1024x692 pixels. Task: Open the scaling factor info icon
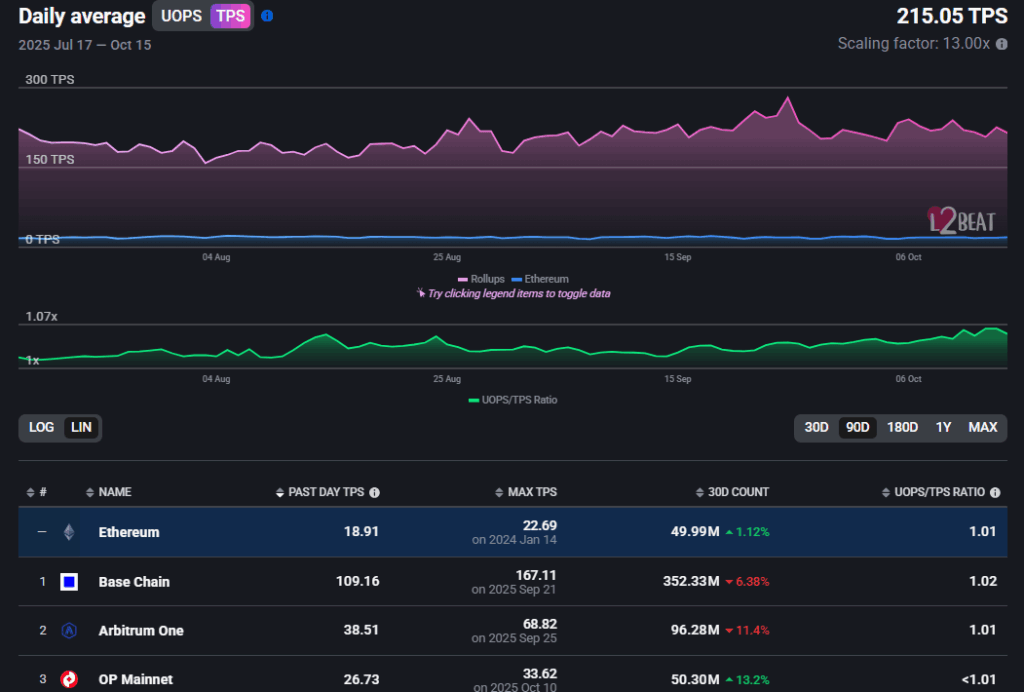1001,44
